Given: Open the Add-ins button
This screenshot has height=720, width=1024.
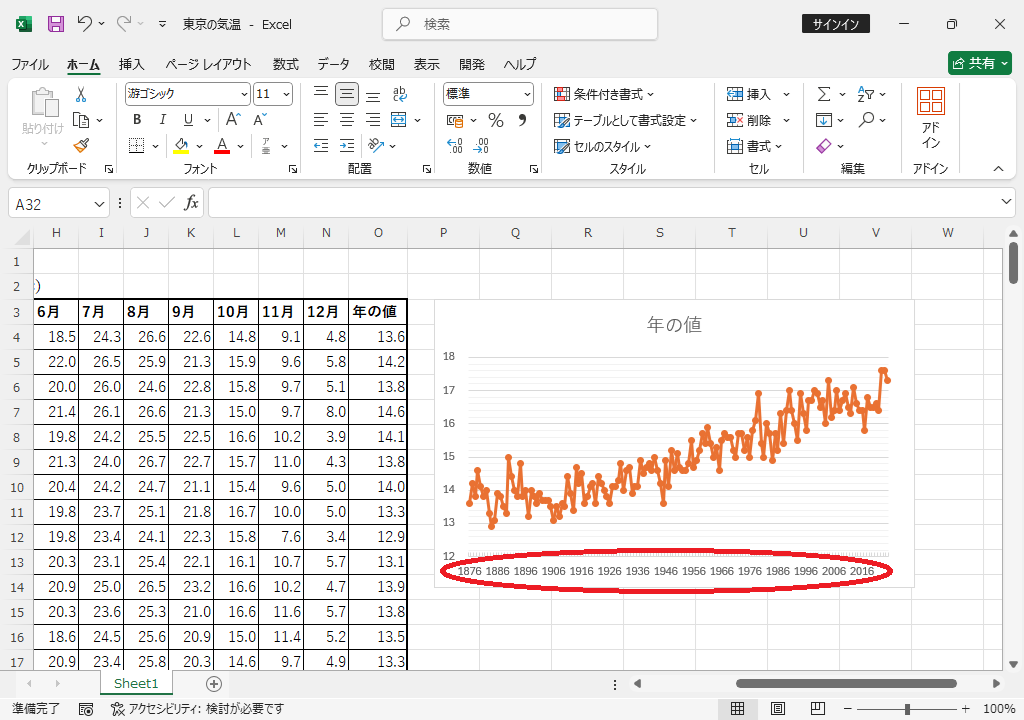Looking at the screenshot, I should (931, 118).
